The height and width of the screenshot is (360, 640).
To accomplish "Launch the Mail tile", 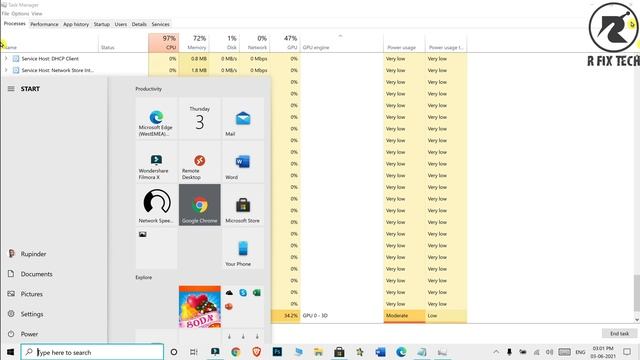I will point(243,118).
